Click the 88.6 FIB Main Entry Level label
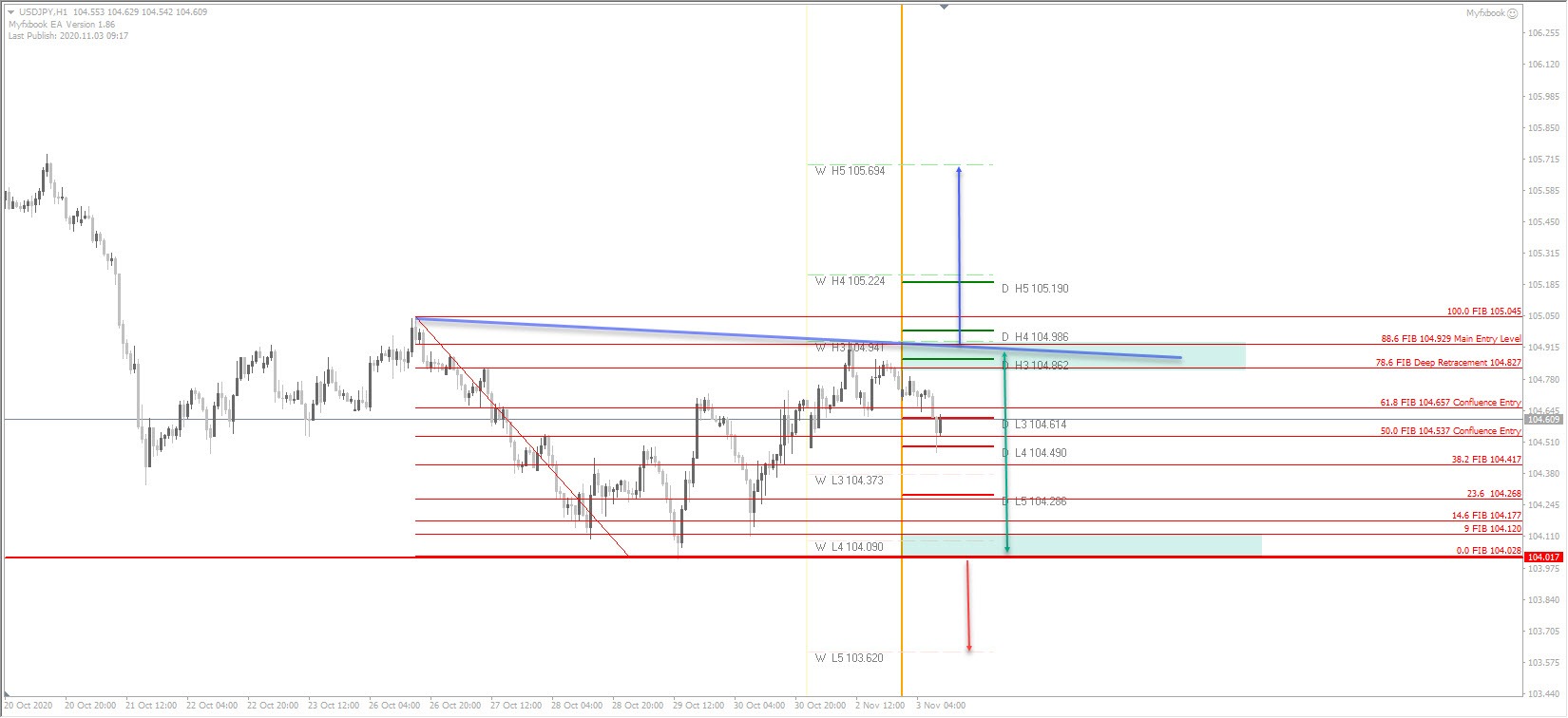Image resolution: width=1568 pixels, height=718 pixels. click(x=1450, y=339)
